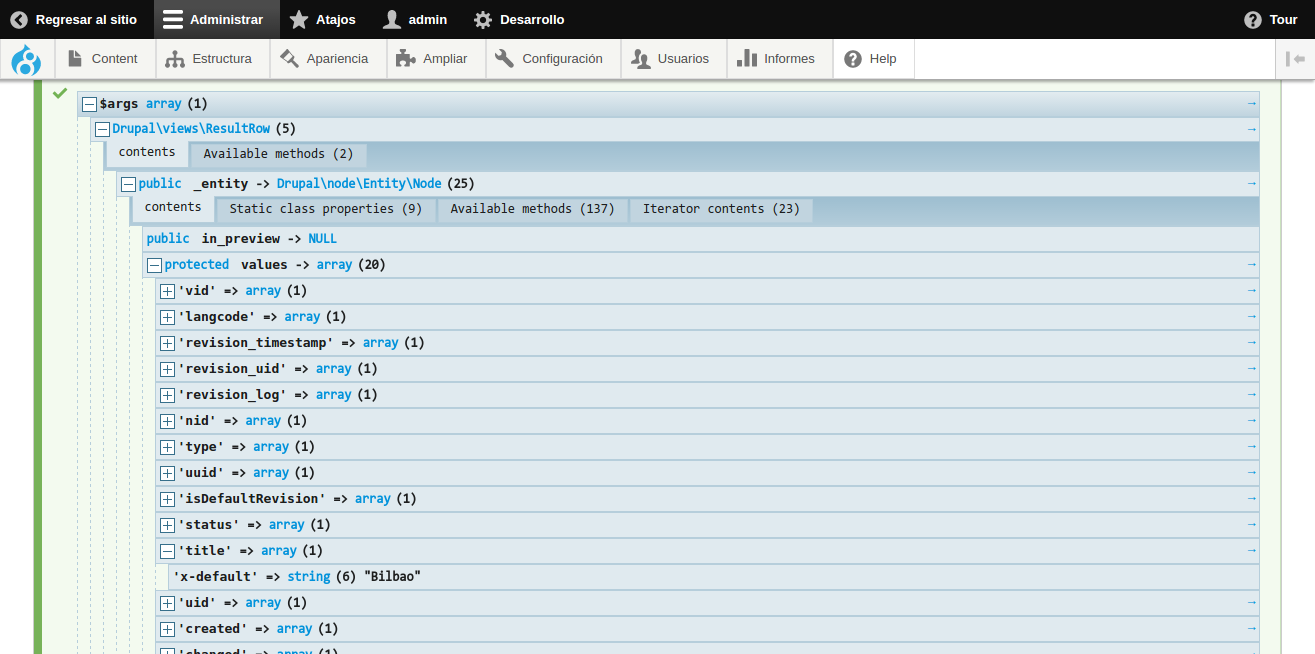Open Static class properties (9) tab

tap(325, 209)
